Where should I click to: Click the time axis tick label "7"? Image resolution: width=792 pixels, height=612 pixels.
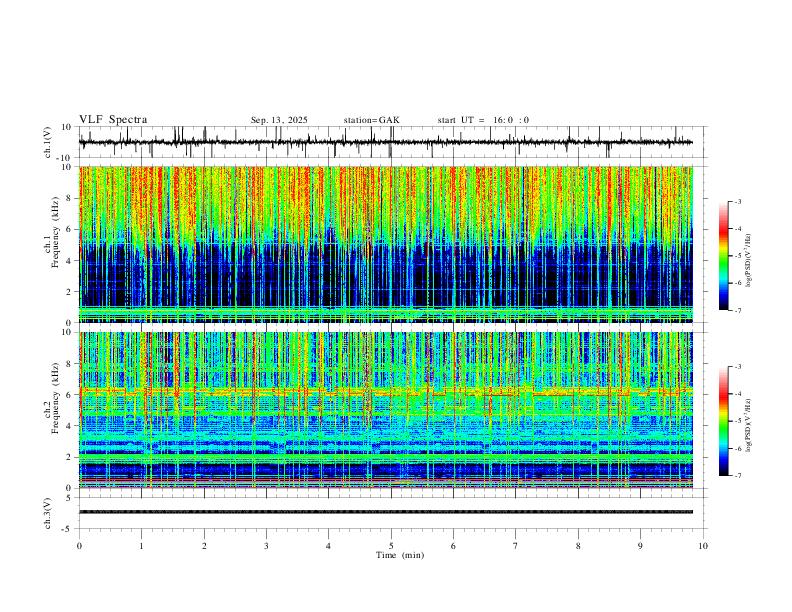[x=516, y=546]
